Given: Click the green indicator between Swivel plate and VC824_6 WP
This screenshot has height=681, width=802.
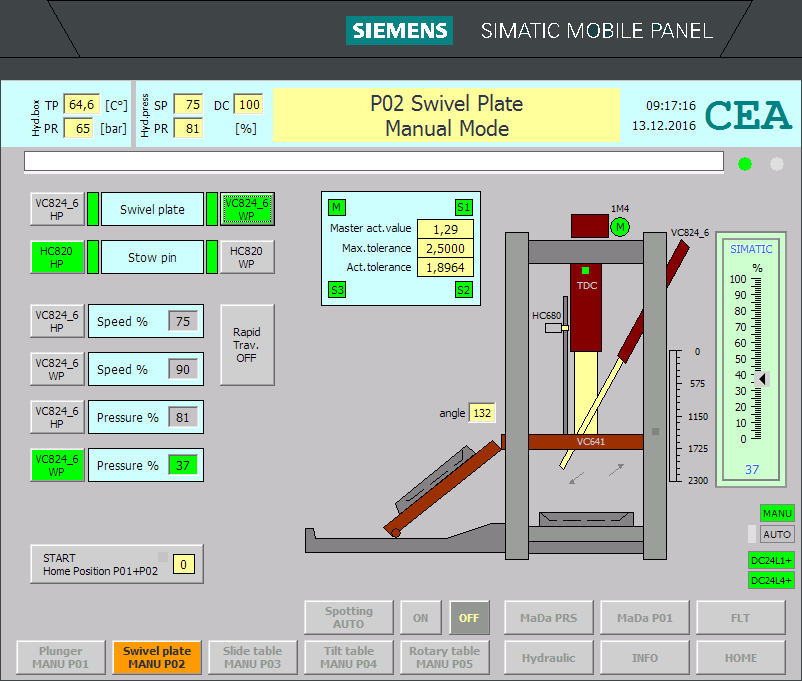Looking at the screenshot, I should point(212,209).
